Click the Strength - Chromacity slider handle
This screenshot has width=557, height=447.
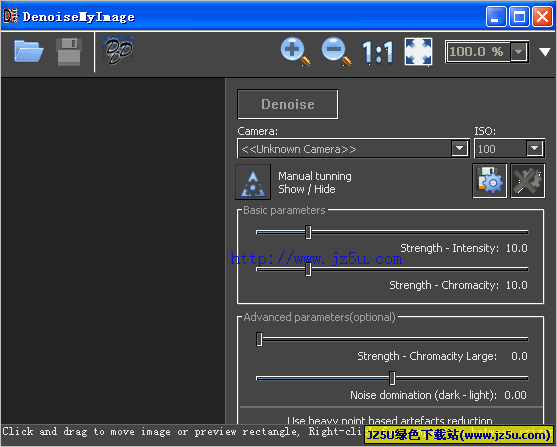[308, 269]
